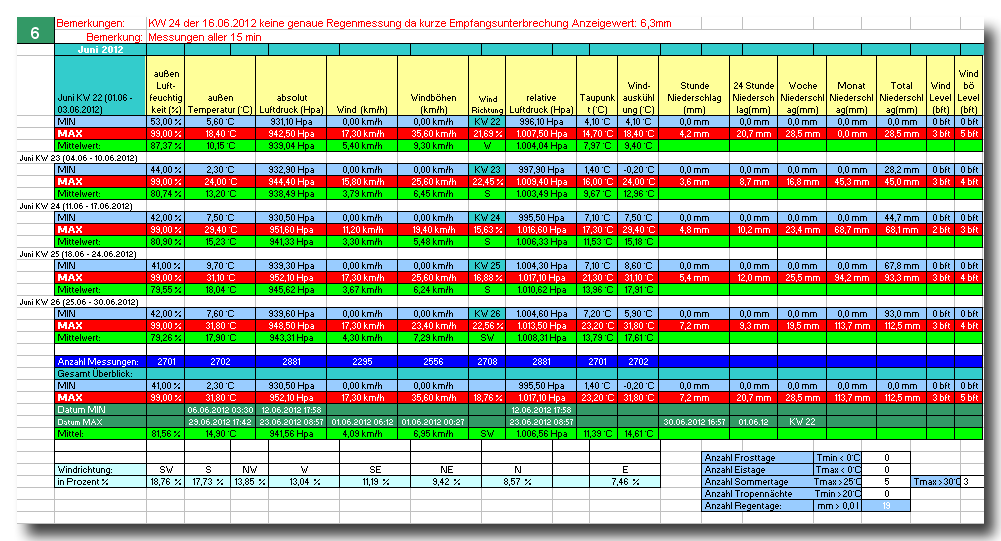
Task: Click the highlighted Anzahl Regentage value cell
Action: [x=886, y=506]
